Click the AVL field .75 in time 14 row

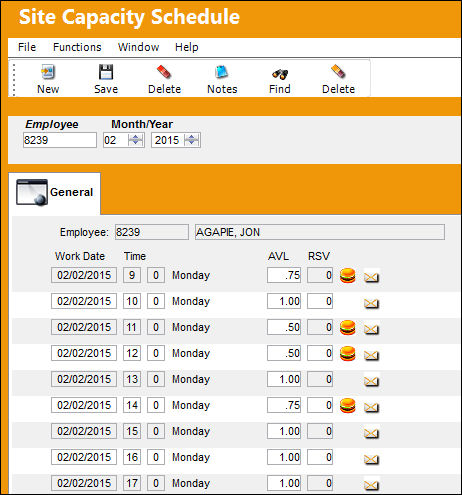coord(284,405)
